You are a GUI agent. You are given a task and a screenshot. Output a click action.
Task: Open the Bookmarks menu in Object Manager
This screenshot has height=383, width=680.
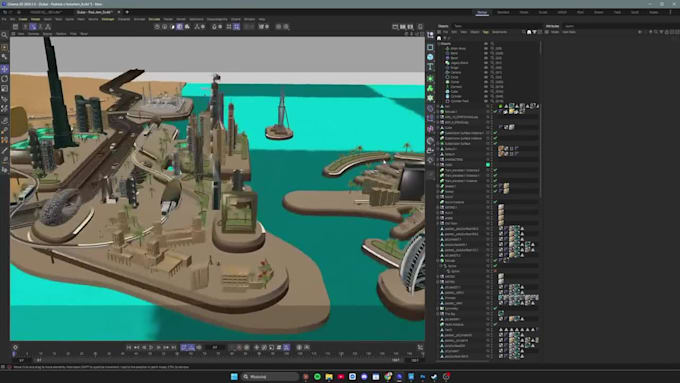pyautogui.click(x=499, y=32)
